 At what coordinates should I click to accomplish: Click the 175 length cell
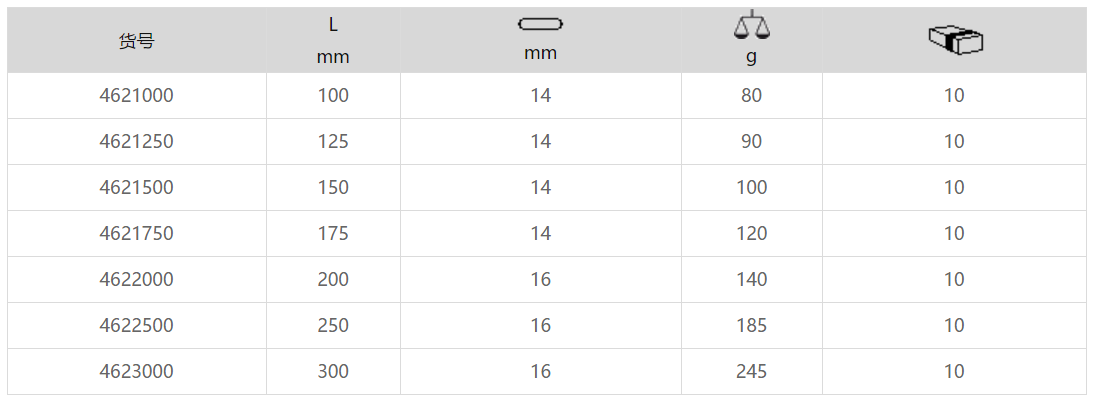tap(333, 234)
